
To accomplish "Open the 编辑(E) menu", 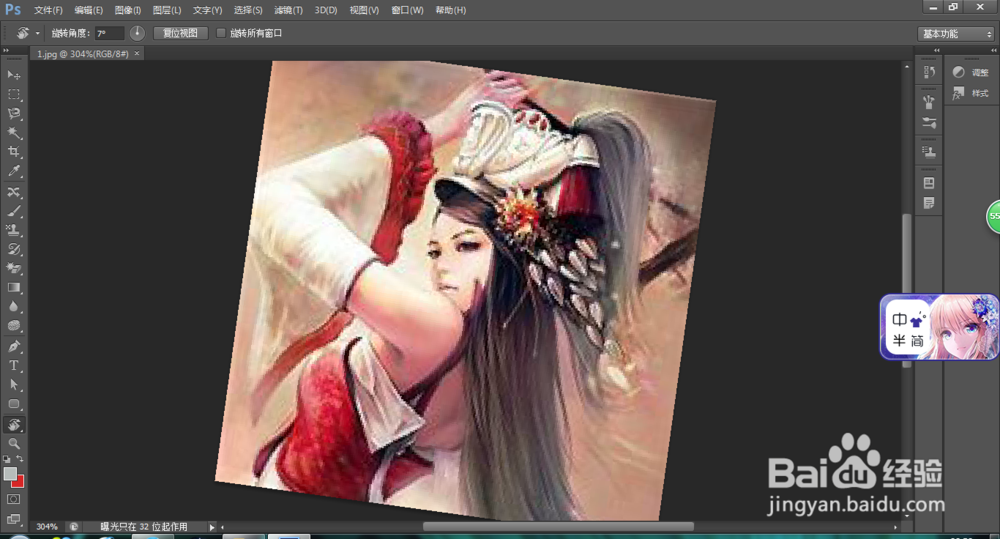I will (x=89, y=10).
